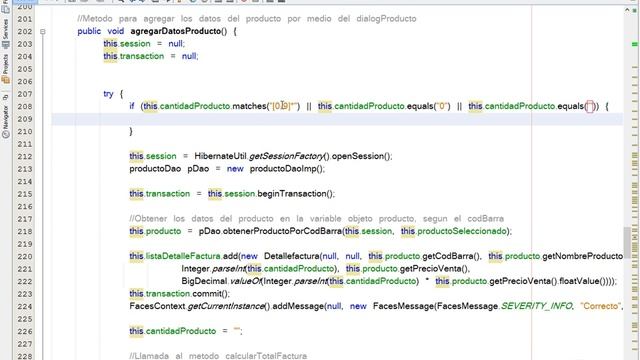Click 'getCodBarra()' on line 220
Image resolution: width=640 pixels, height=360 pixels.
coord(451,256)
